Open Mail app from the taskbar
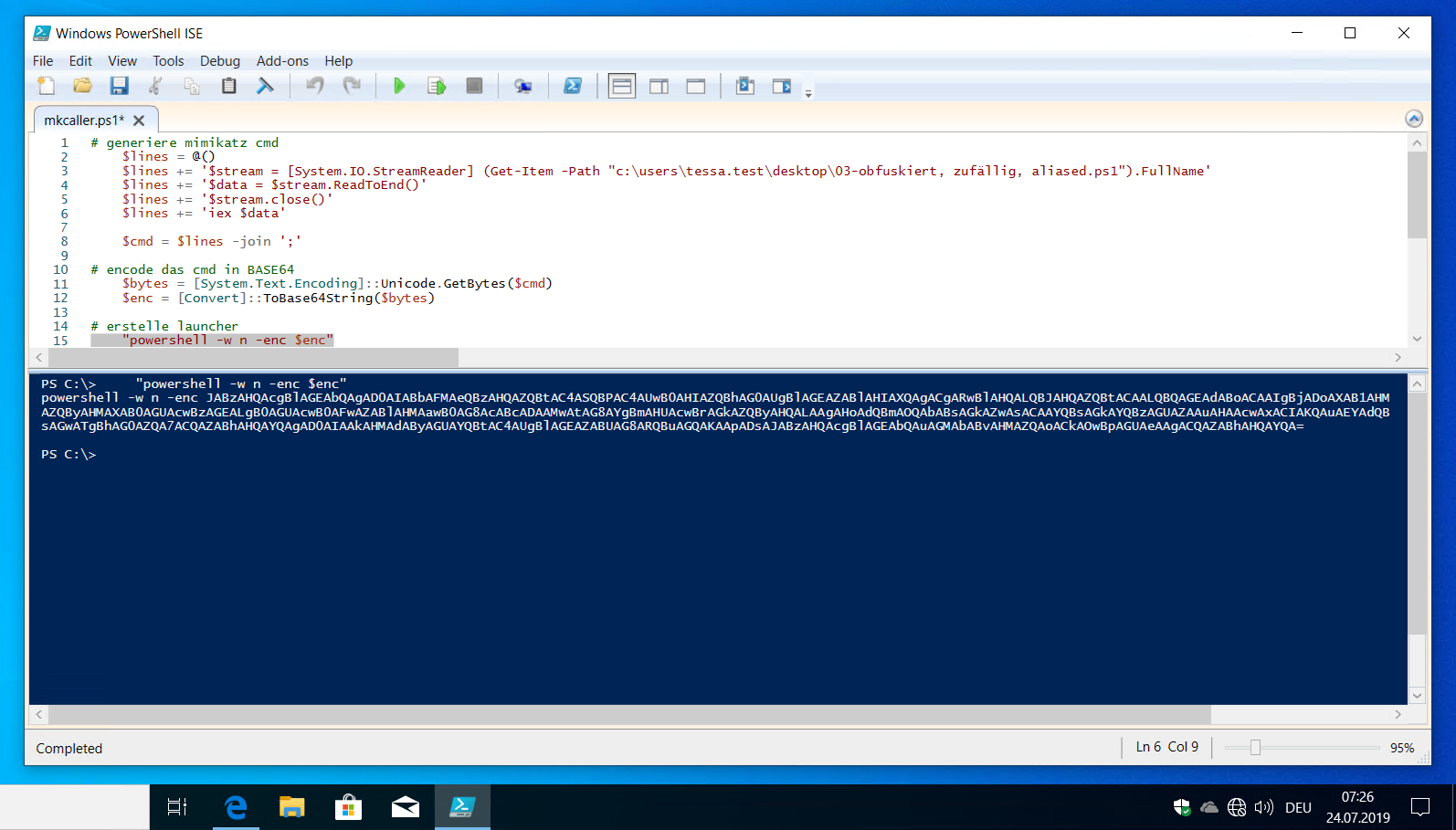 [x=406, y=807]
